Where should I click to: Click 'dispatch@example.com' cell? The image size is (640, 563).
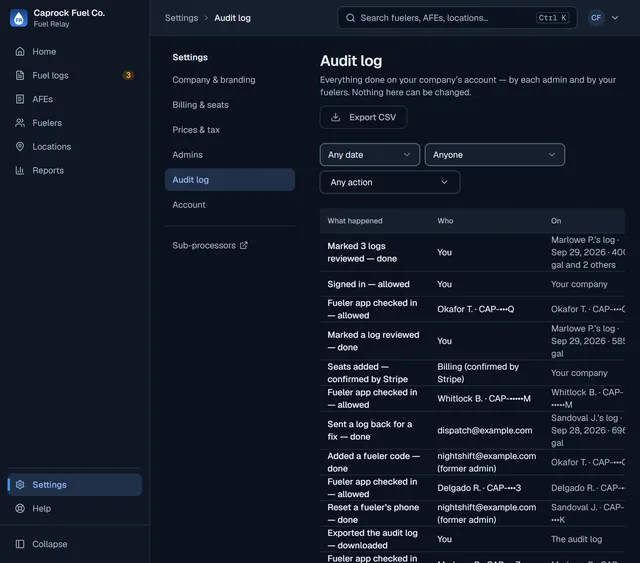pyautogui.click(x=484, y=430)
